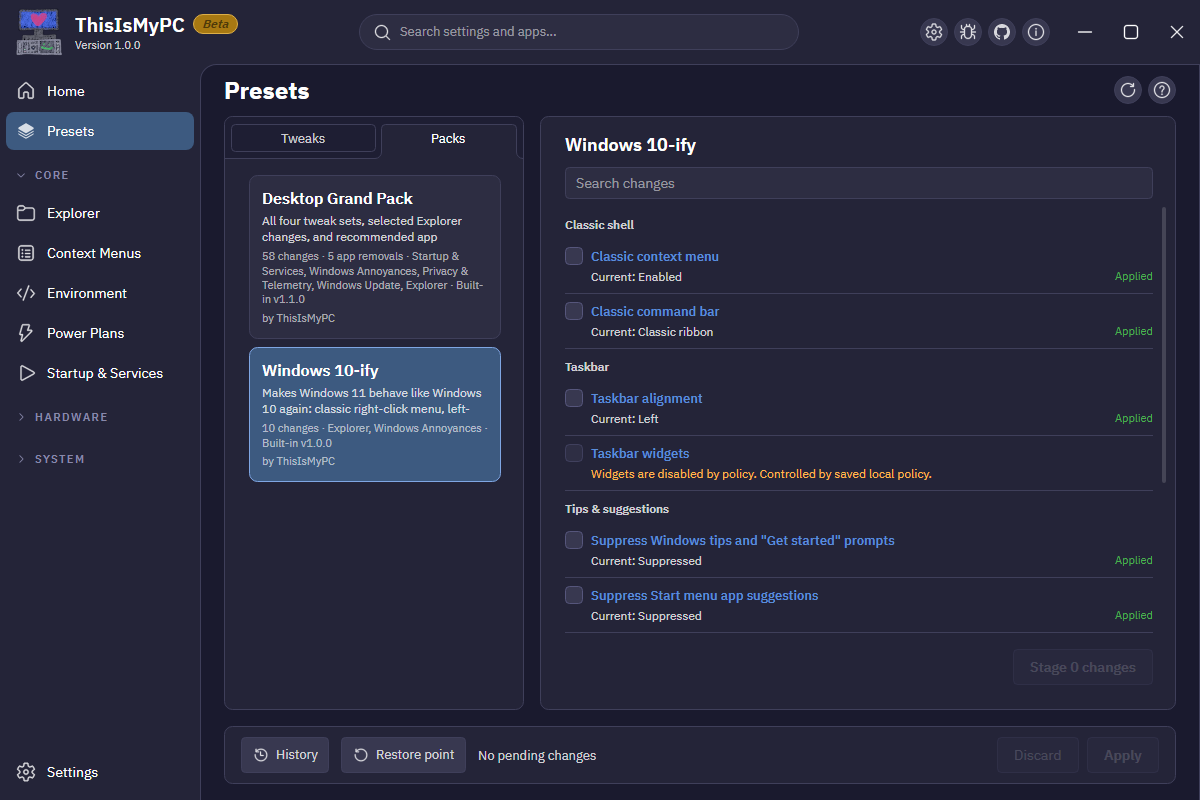Go to Home in sidebar

(100, 91)
